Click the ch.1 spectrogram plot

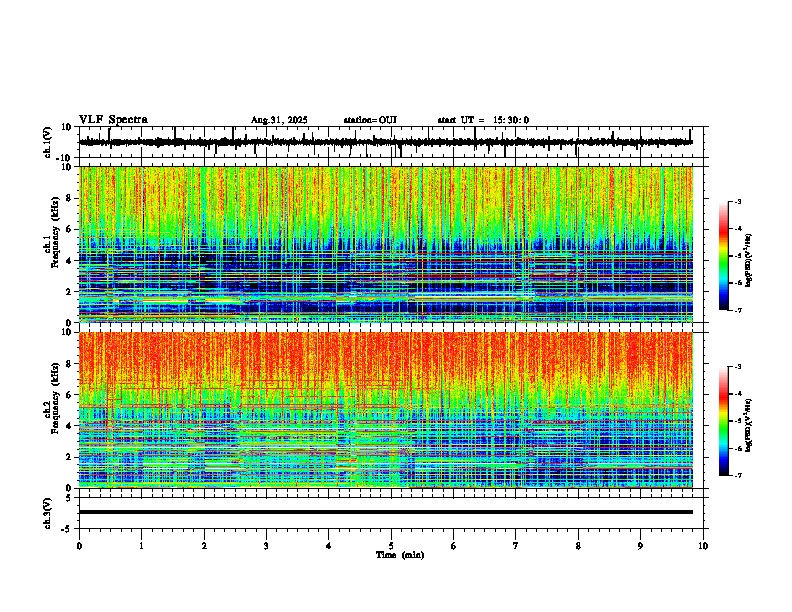386,244
